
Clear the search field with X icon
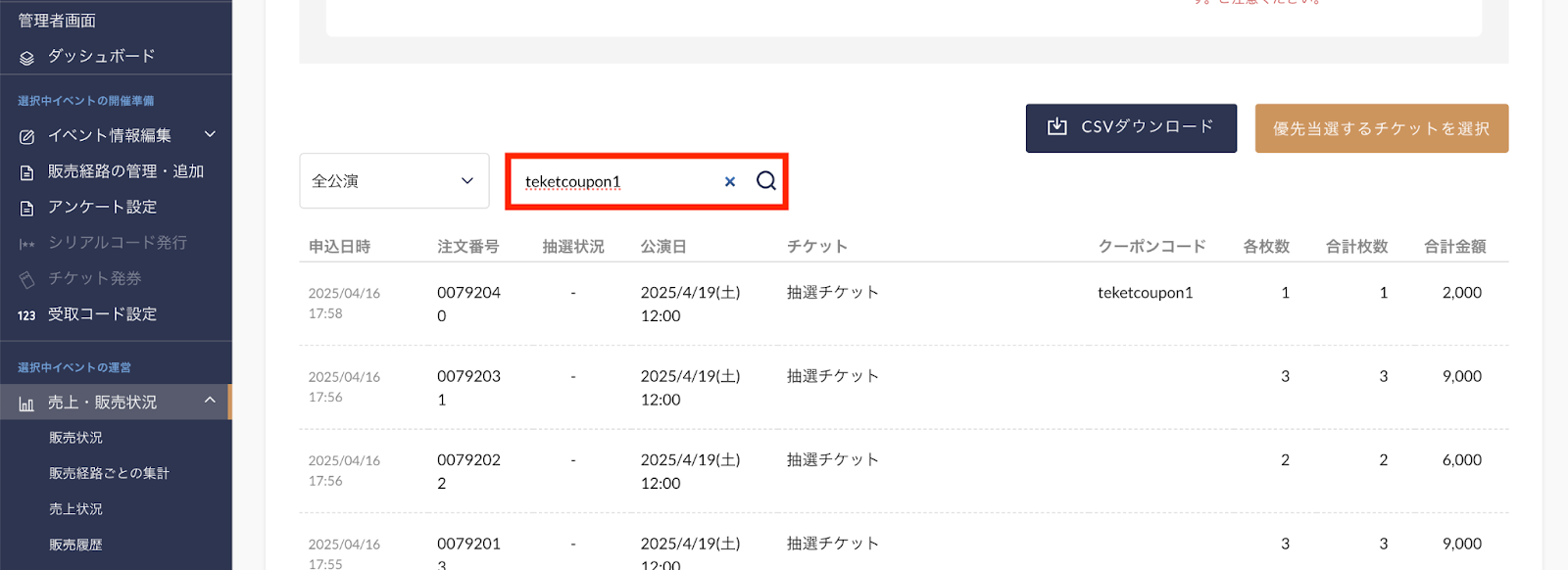tap(730, 181)
